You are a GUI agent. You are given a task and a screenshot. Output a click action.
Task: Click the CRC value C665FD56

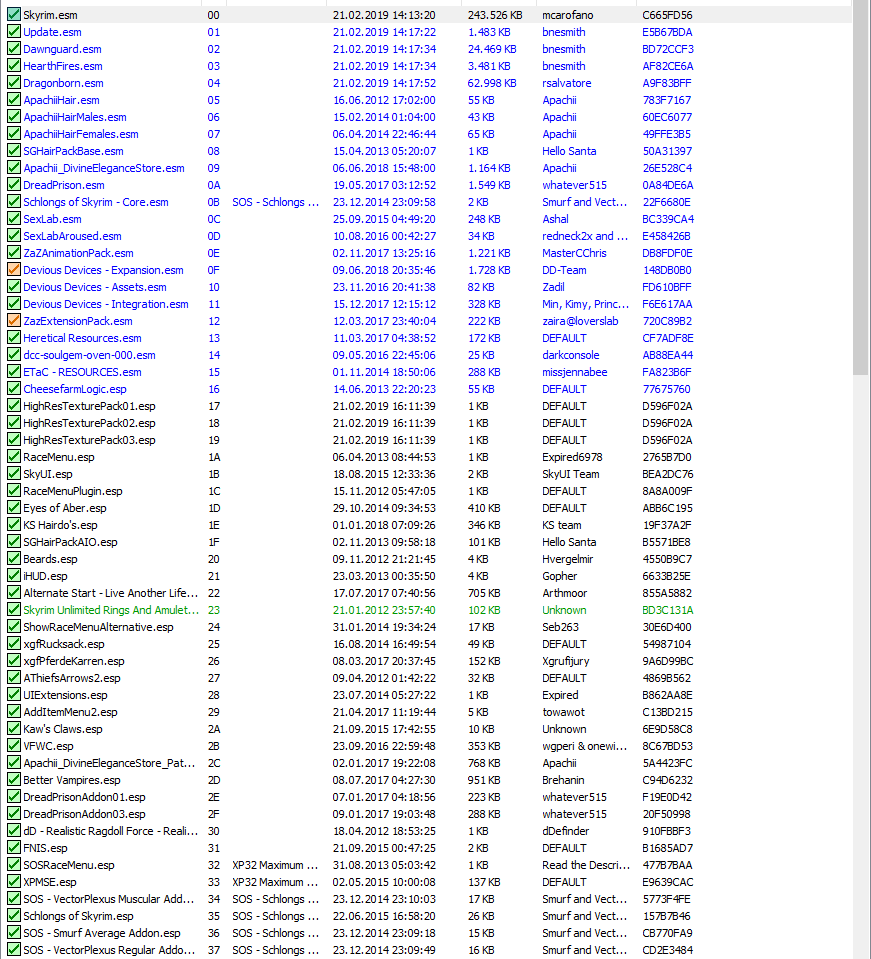pos(666,15)
